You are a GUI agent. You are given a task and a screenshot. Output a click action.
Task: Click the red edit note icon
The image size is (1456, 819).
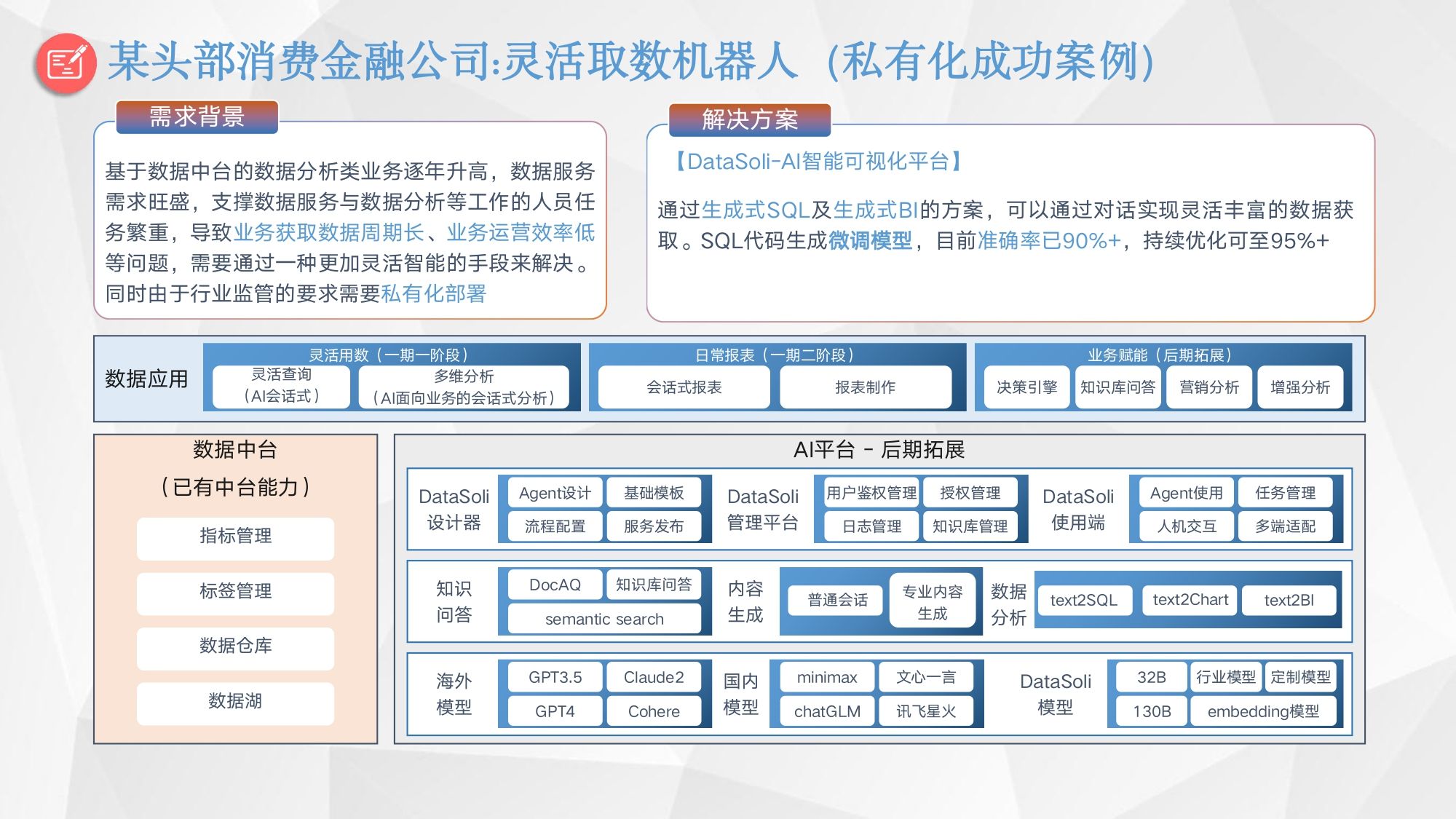point(66,63)
